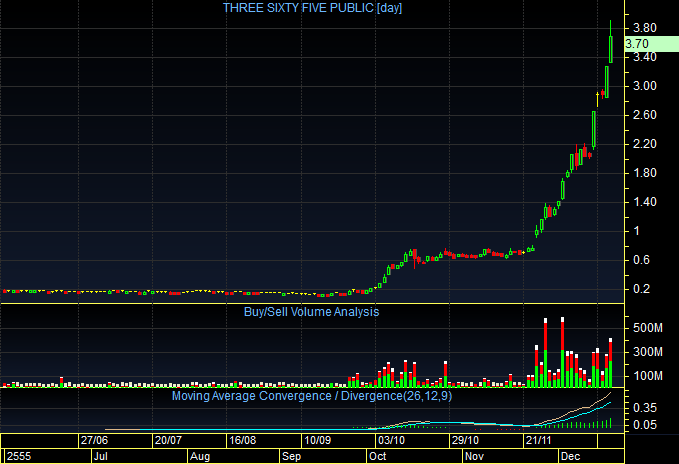Click the 2.20 price axis label

(644, 144)
